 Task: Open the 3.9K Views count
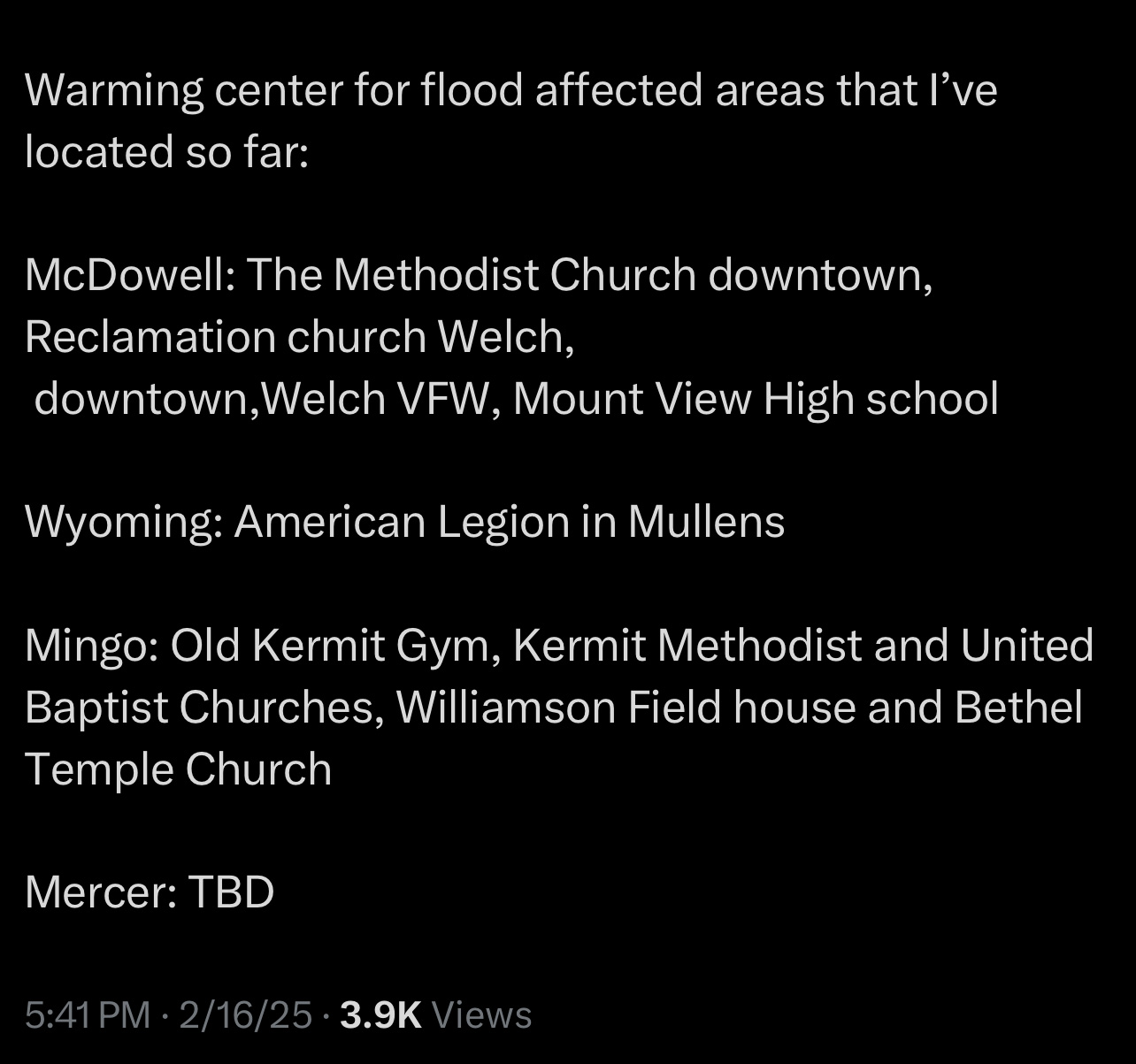click(x=380, y=1014)
